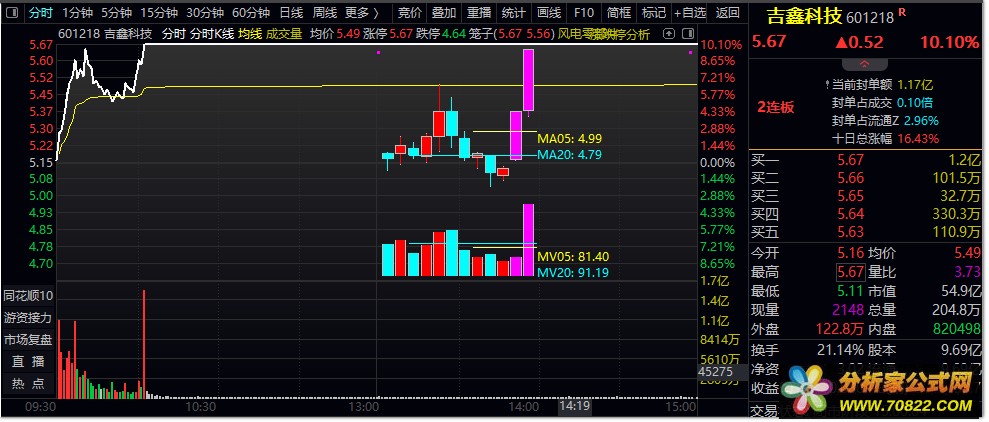Click the 量比 value 3.73
Screen dimensions: 989x422
click(x=966, y=273)
